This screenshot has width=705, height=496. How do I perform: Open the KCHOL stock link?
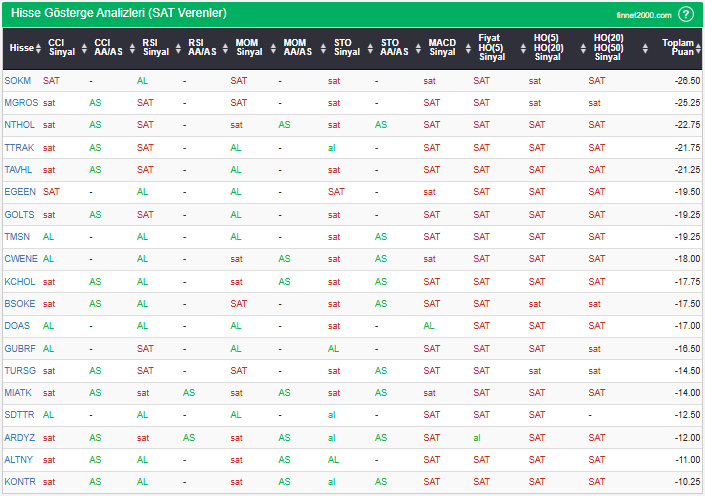[x=19, y=281]
